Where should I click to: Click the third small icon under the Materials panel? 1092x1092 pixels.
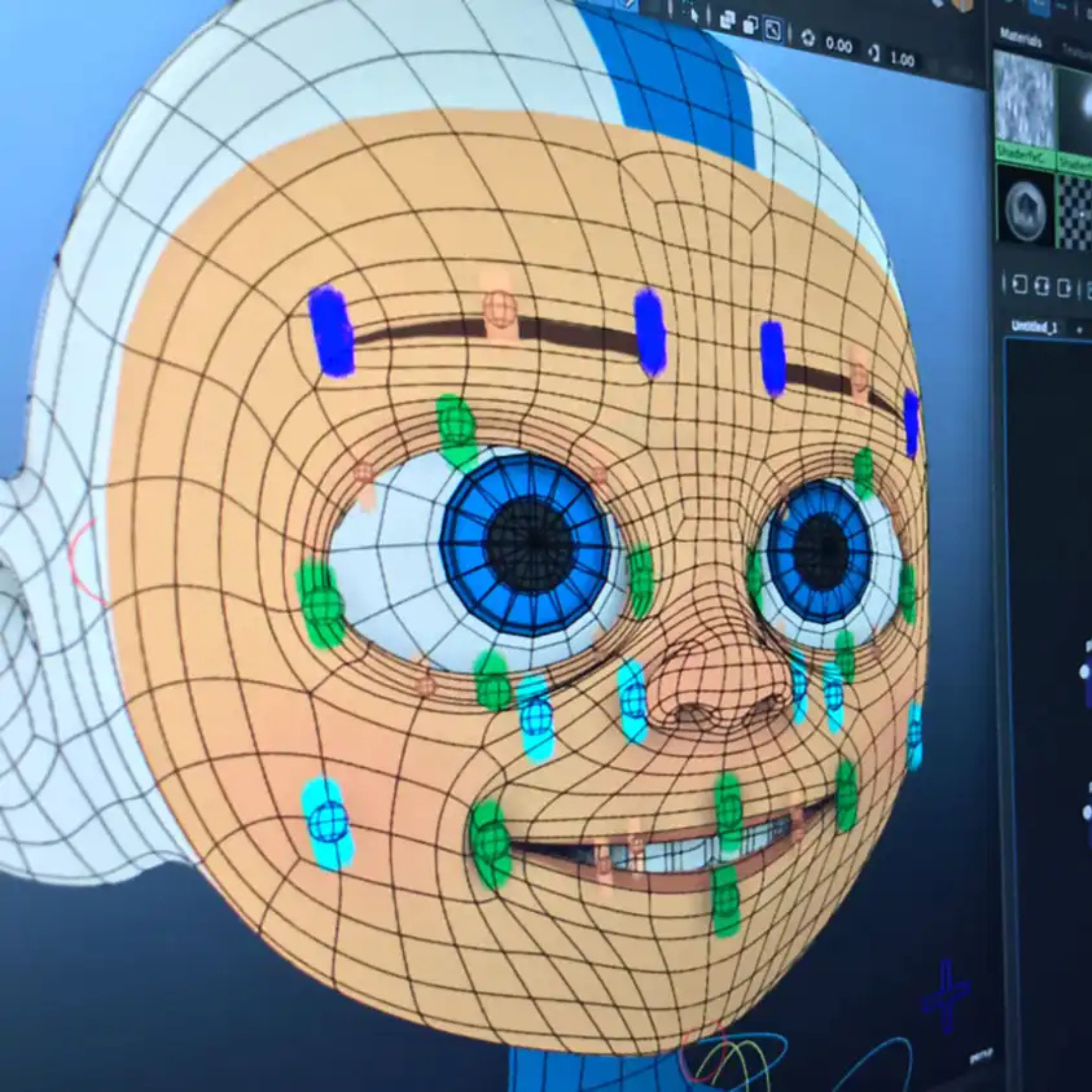(x=1065, y=288)
